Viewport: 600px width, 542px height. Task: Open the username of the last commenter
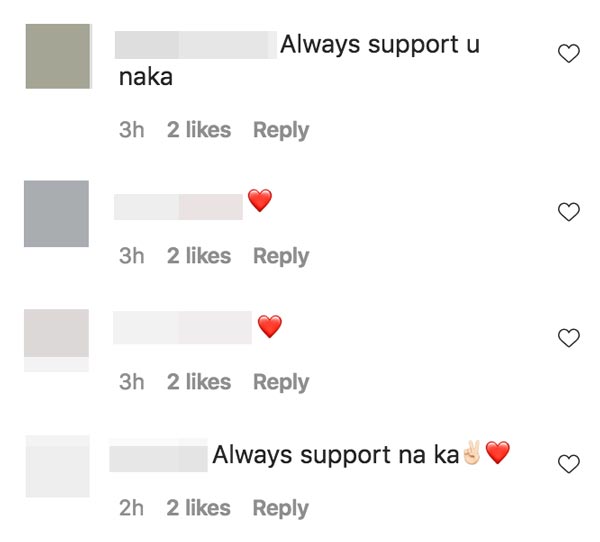click(x=158, y=458)
